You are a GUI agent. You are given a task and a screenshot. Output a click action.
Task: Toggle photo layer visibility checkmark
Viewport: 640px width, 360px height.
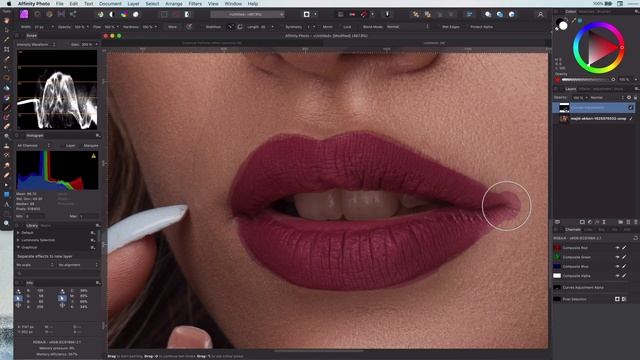(631, 119)
